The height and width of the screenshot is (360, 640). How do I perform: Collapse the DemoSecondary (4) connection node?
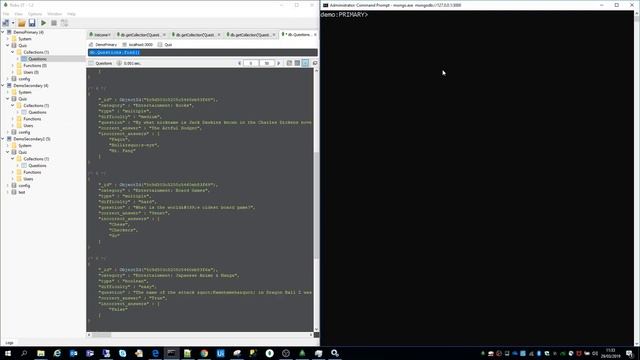coord(3,85)
